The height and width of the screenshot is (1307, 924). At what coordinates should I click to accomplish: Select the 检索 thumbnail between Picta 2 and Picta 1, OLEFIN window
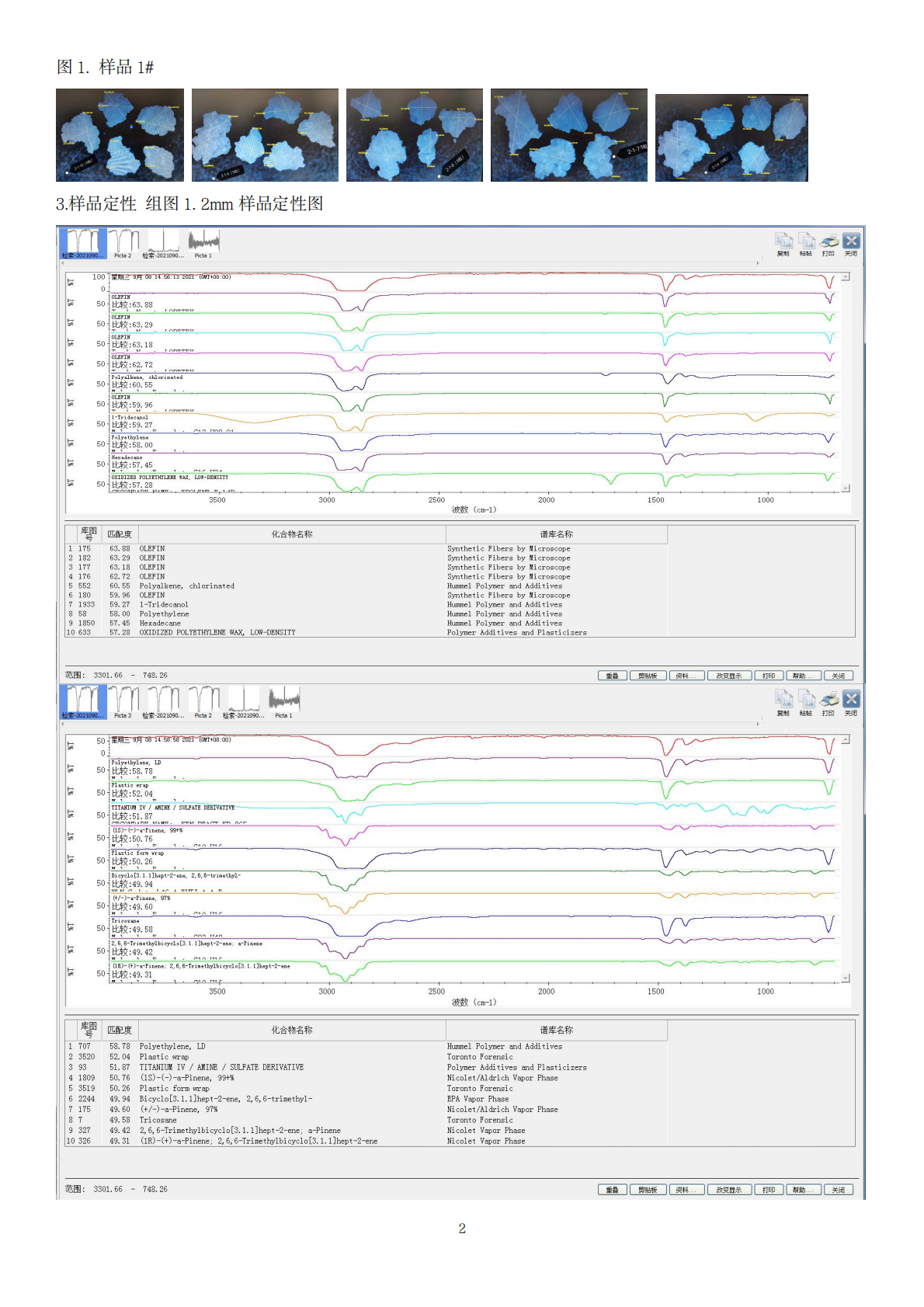point(163,244)
